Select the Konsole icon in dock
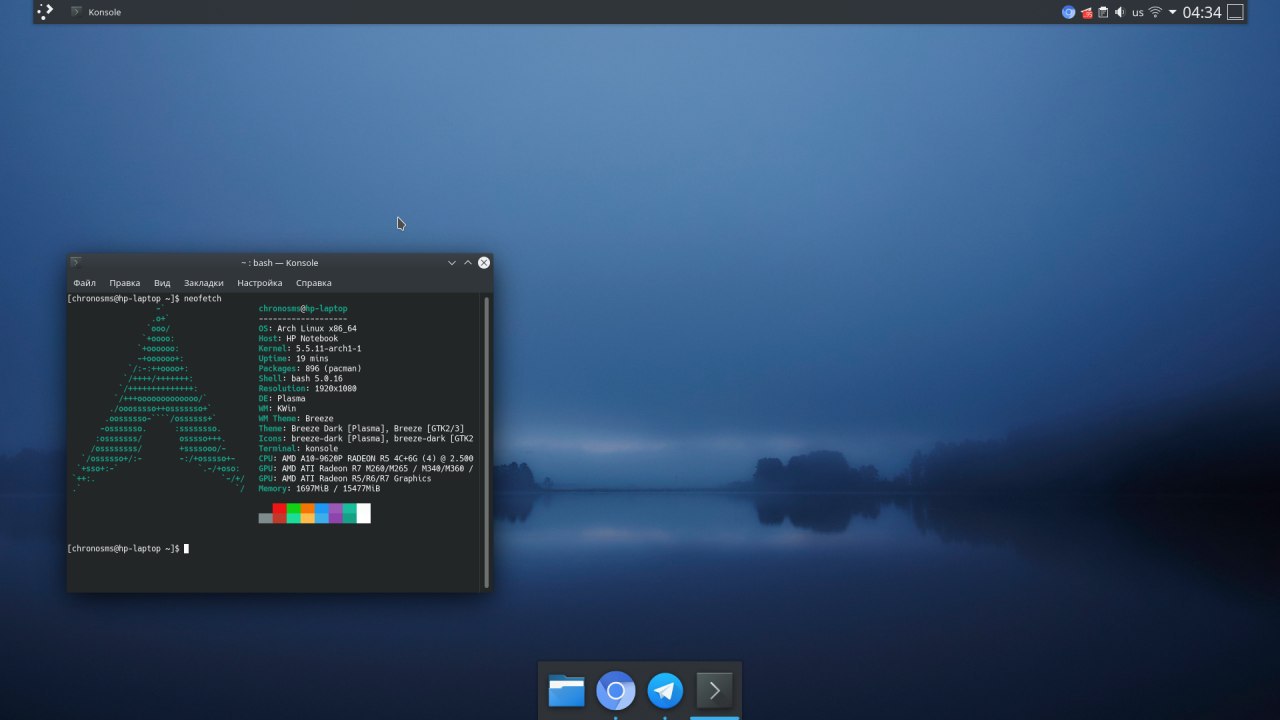 point(714,690)
